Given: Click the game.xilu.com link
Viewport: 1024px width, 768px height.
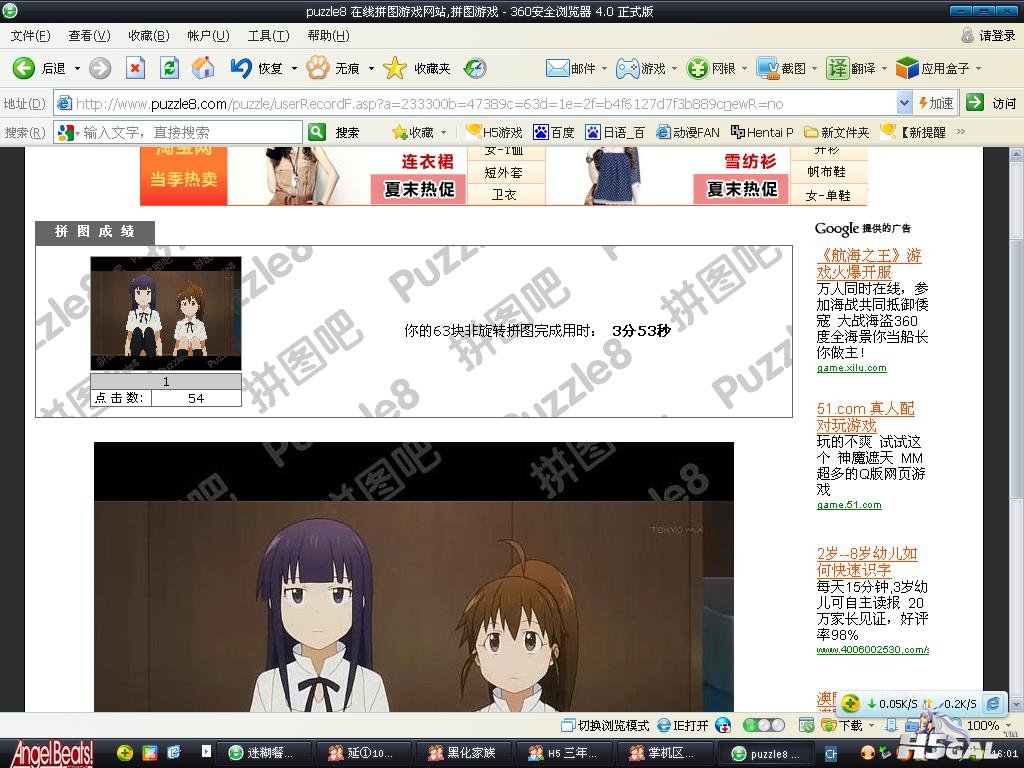Looking at the screenshot, I should (852, 368).
